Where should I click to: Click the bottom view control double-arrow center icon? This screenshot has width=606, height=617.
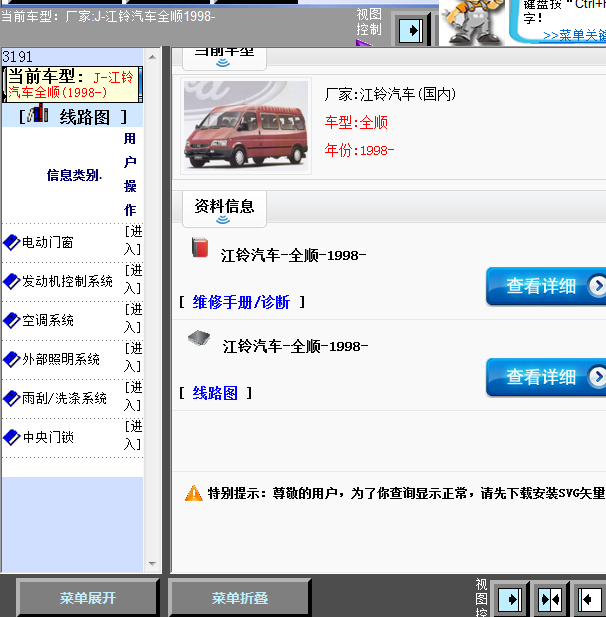(551, 600)
